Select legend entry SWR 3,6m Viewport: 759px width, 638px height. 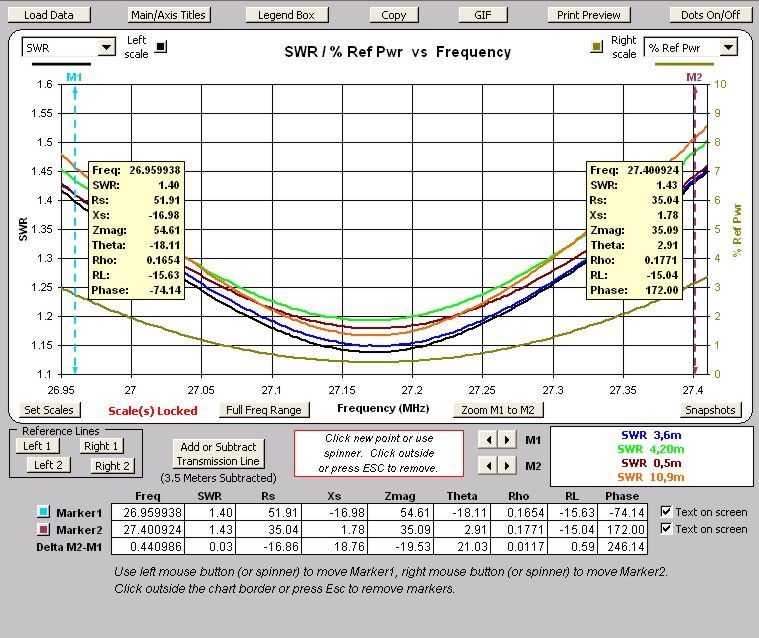pyautogui.click(x=652, y=435)
